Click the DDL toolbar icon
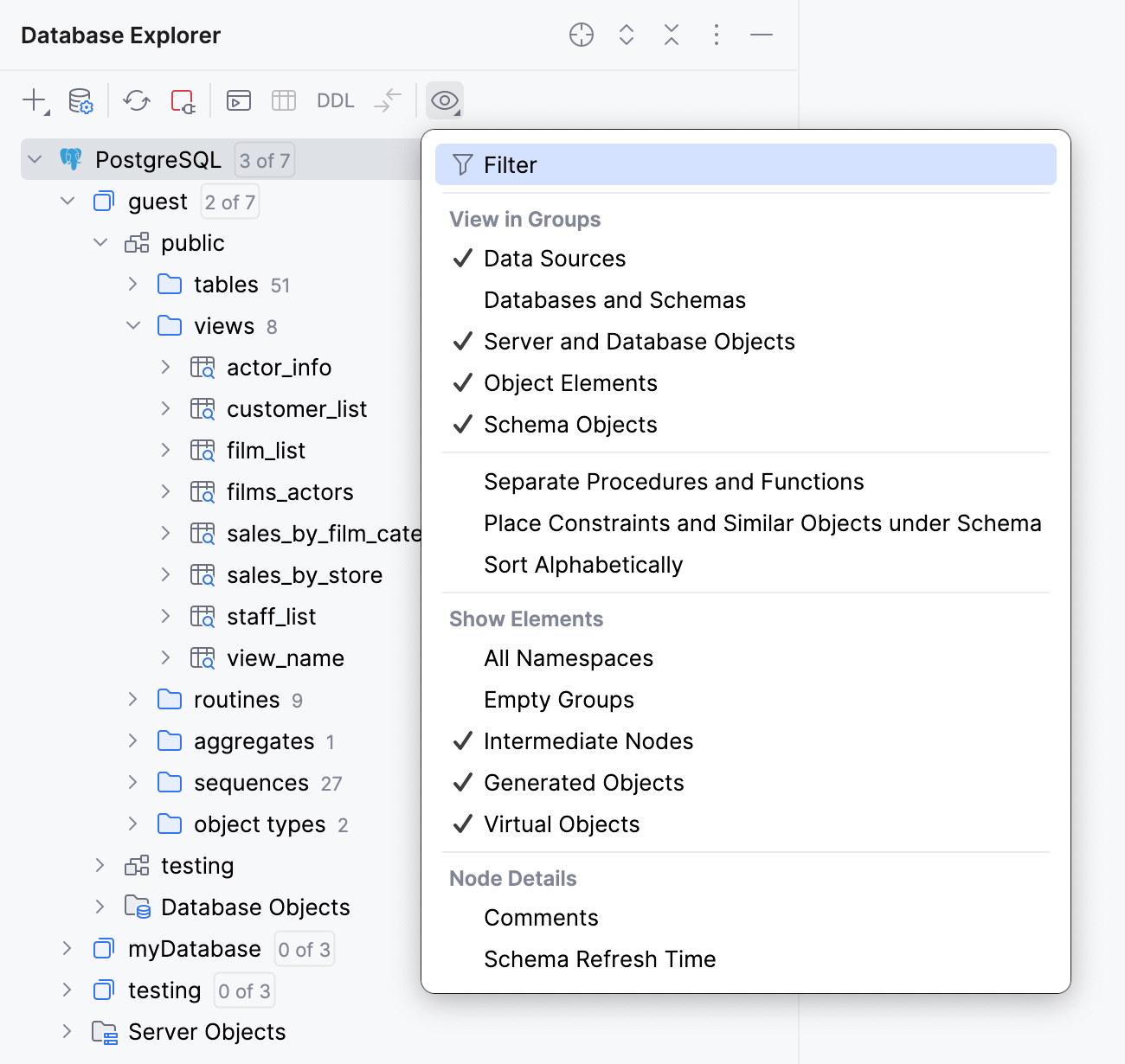 [x=335, y=100]
